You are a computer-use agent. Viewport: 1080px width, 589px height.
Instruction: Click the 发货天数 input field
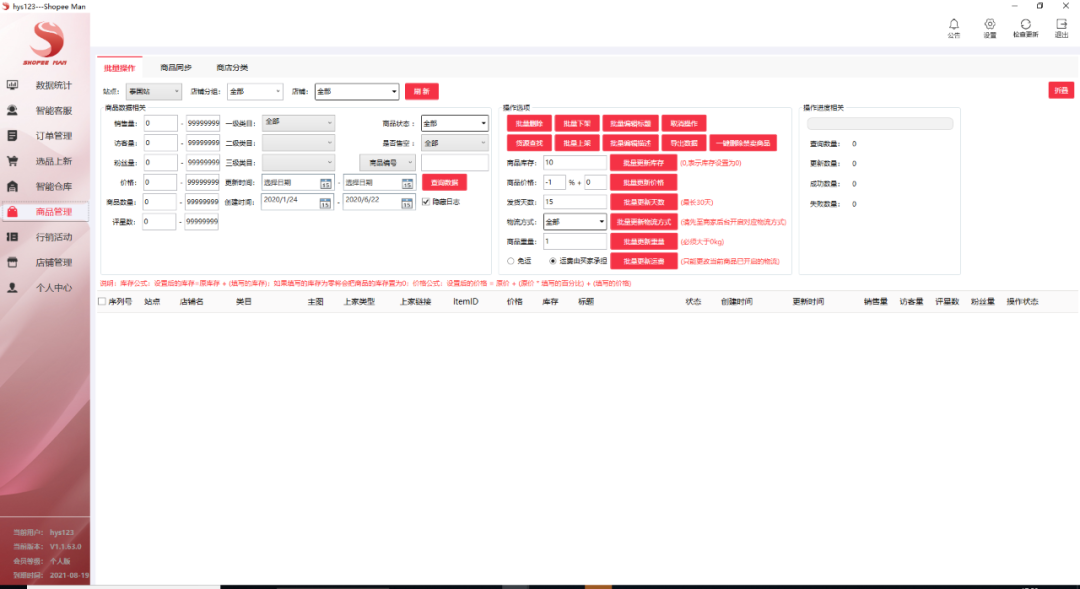click(x=574, y=202)
